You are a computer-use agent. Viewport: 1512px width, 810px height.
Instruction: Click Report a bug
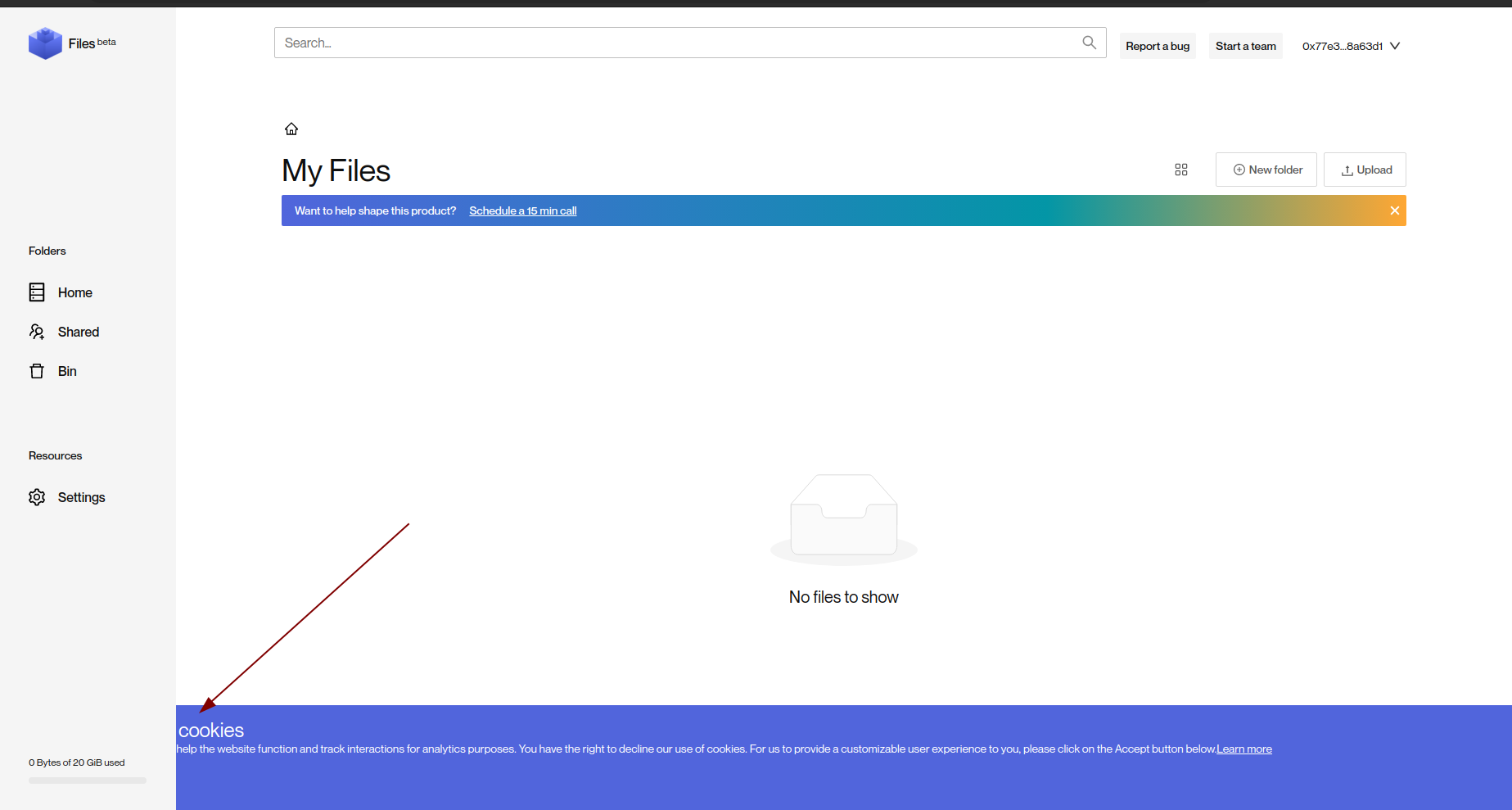[x=1157, y=46]
